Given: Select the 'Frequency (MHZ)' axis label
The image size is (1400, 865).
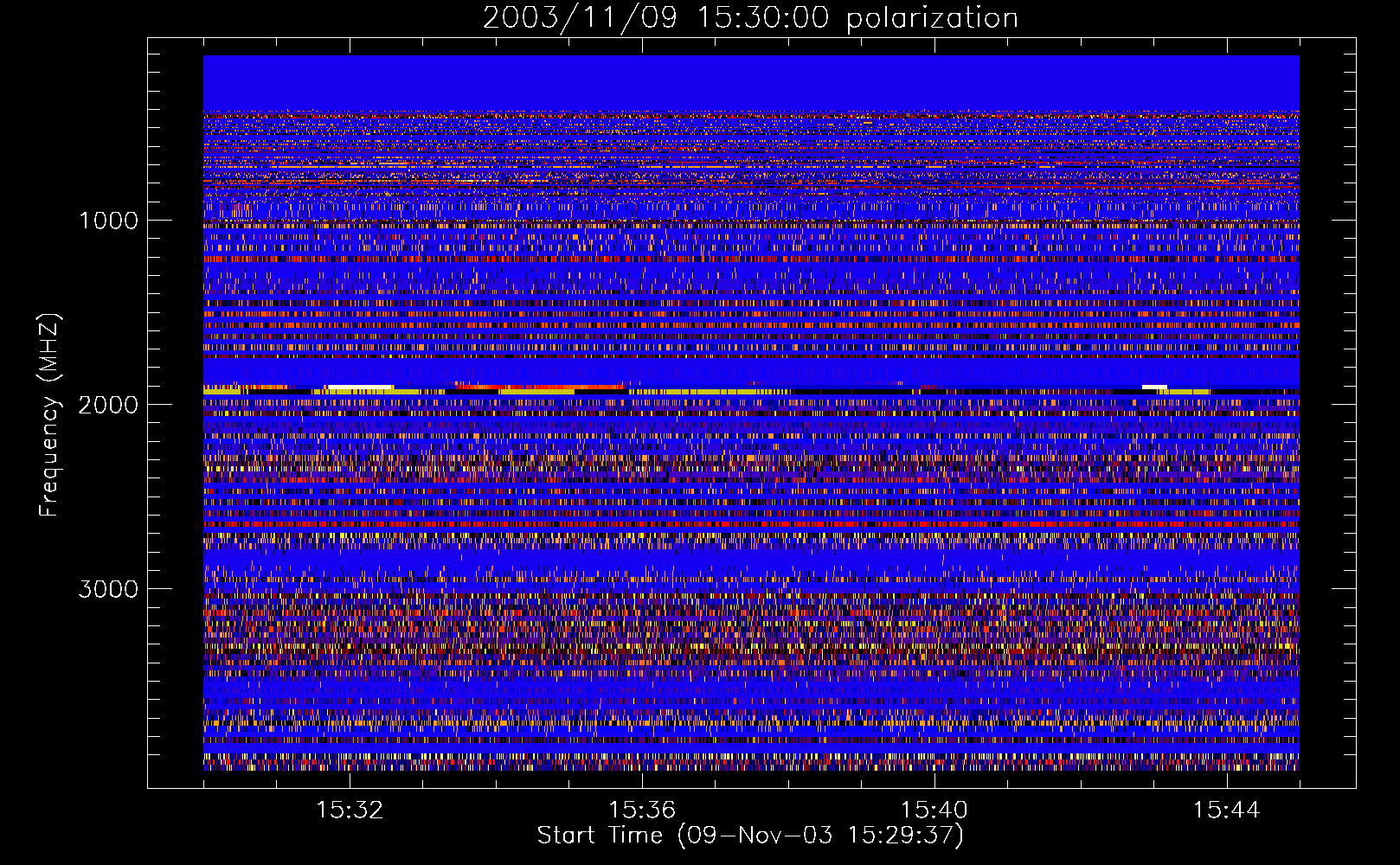Looking at the screenshot, I should [x=49, y=415].
